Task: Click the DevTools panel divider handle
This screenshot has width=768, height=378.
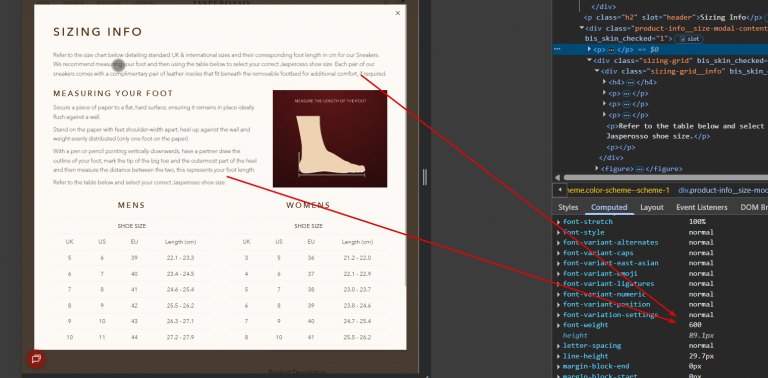Action: pos(425,177)
